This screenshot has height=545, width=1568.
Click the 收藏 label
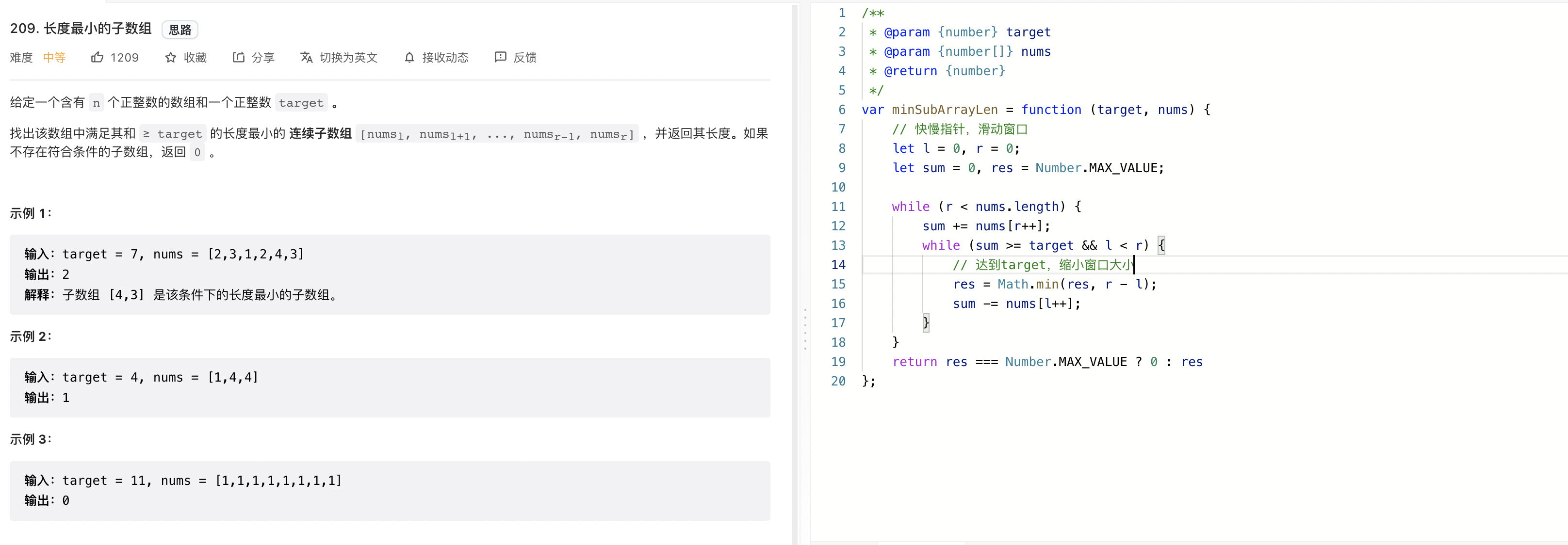click(x=196, y=57)
